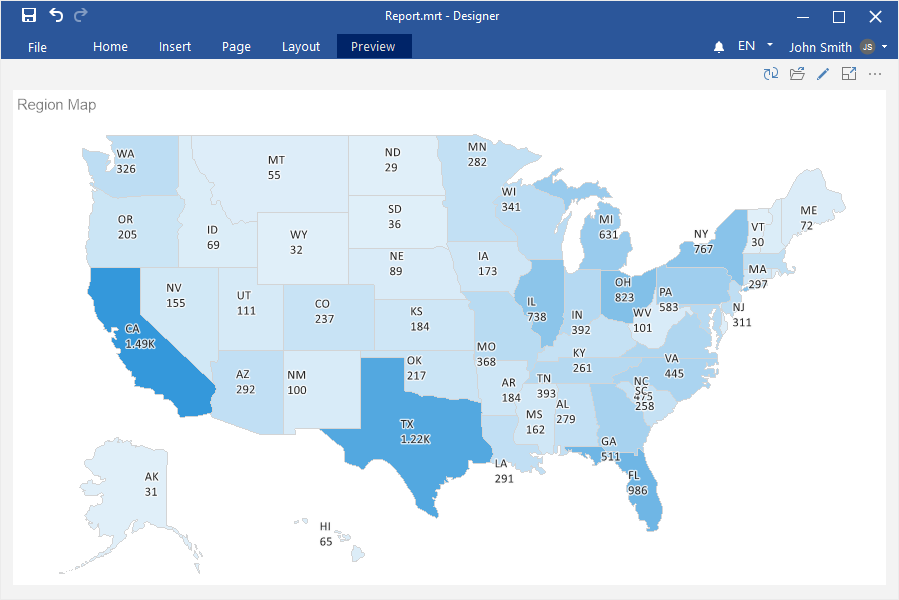Open the Page tab
The width and height of the screenshot is (899, 600).
tap(236, 47)
